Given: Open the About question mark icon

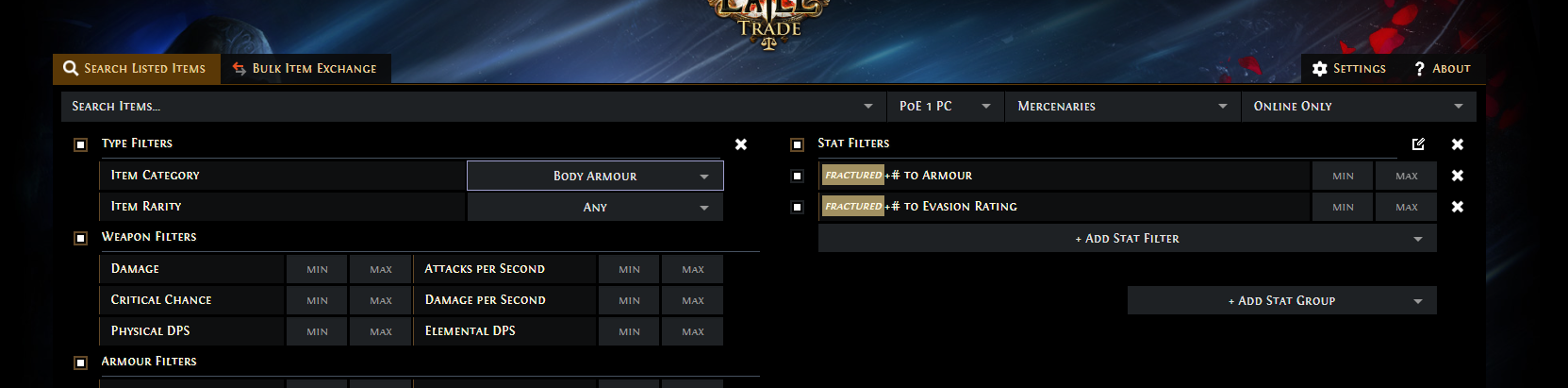Looking at the screenshot, I should 1419,69.
